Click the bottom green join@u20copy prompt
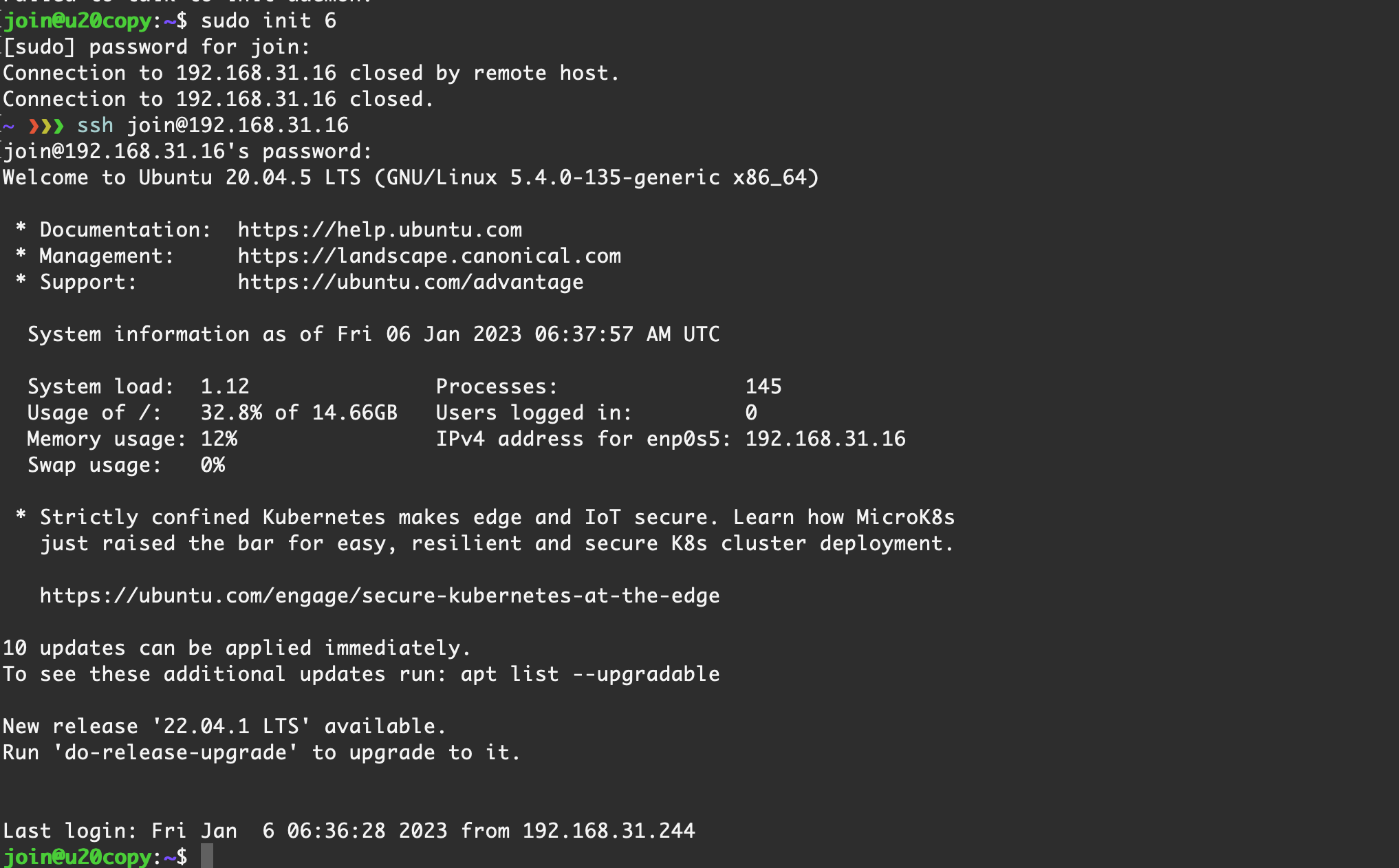The image size is (1399, 868). point(77,857)
